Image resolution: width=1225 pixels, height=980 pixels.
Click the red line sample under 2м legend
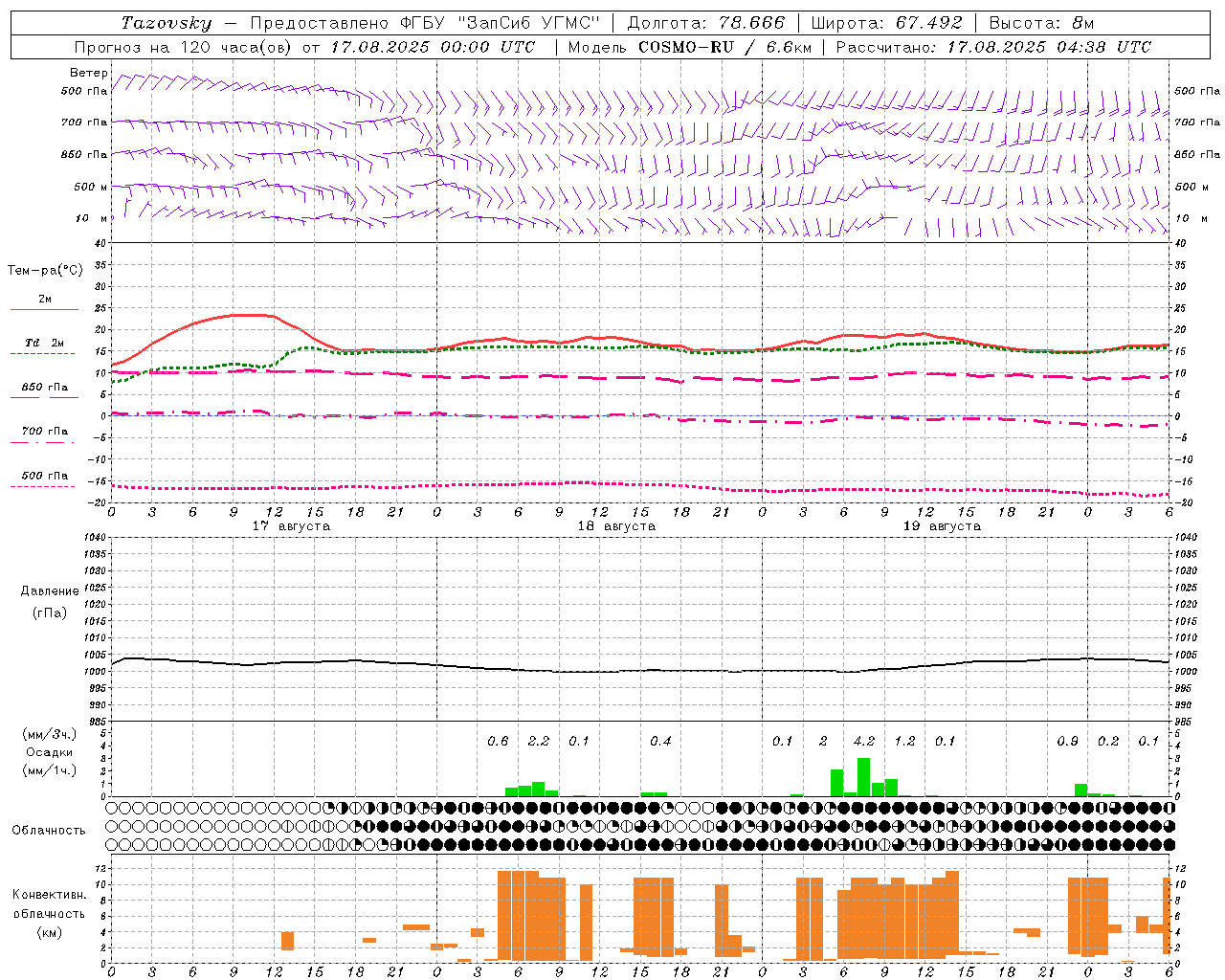pyautogui.click(x=44, y=310)
